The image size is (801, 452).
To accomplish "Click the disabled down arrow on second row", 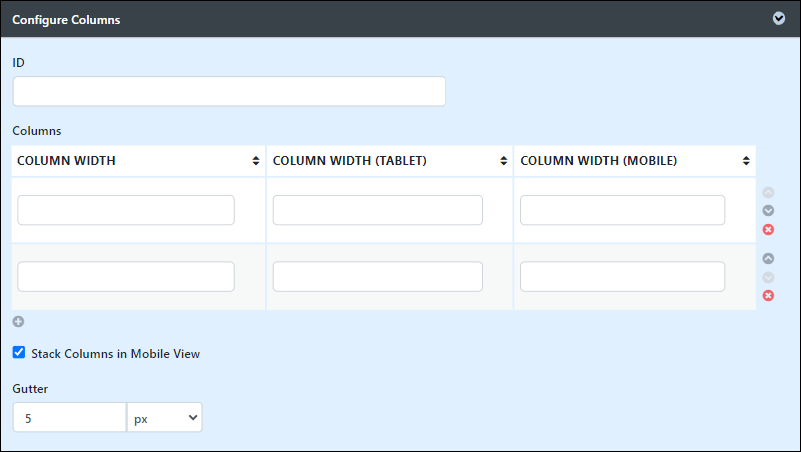I will tap(768, 277).
